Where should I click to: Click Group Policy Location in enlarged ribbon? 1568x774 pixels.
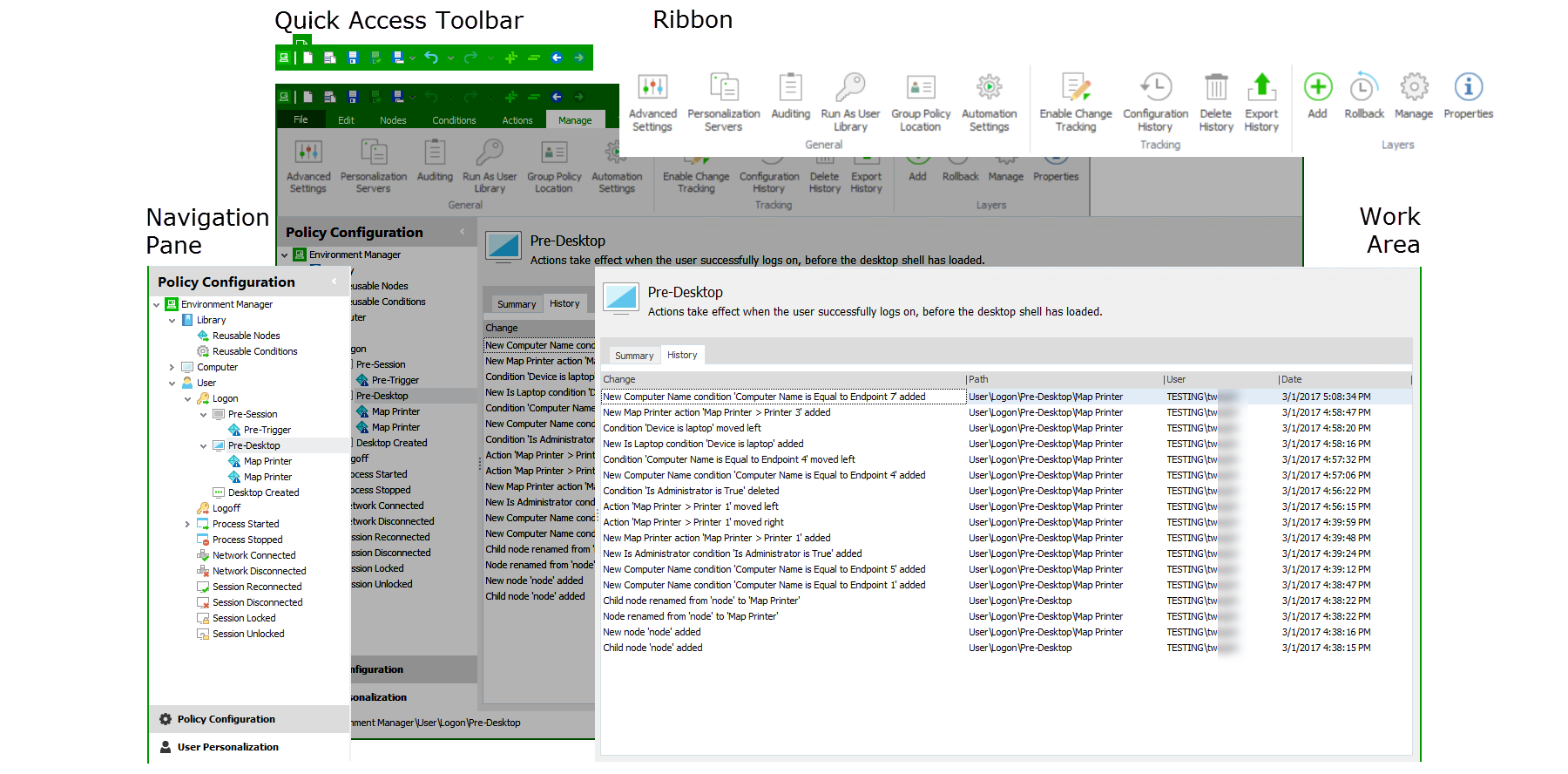click(x=921, y=103)
